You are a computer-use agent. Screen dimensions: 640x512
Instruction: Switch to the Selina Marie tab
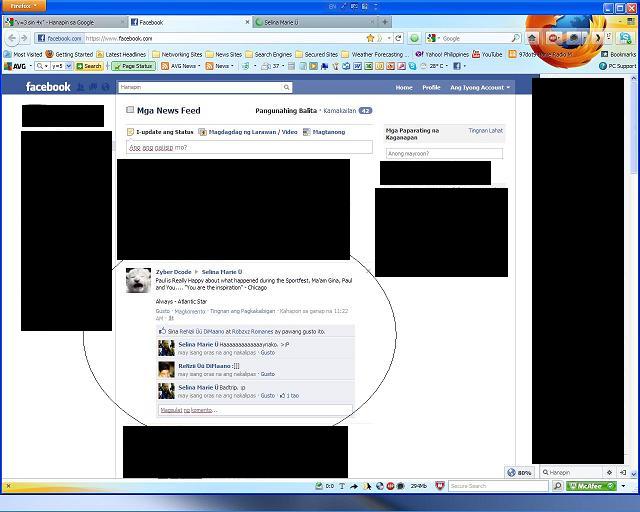pos(315,22)
